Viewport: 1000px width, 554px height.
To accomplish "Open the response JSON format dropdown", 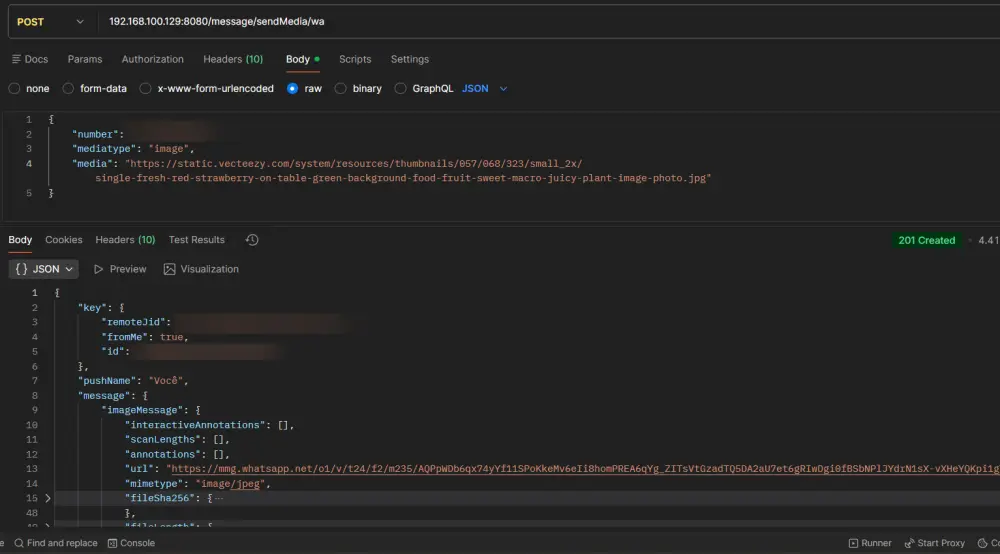I will coord(43,269).
